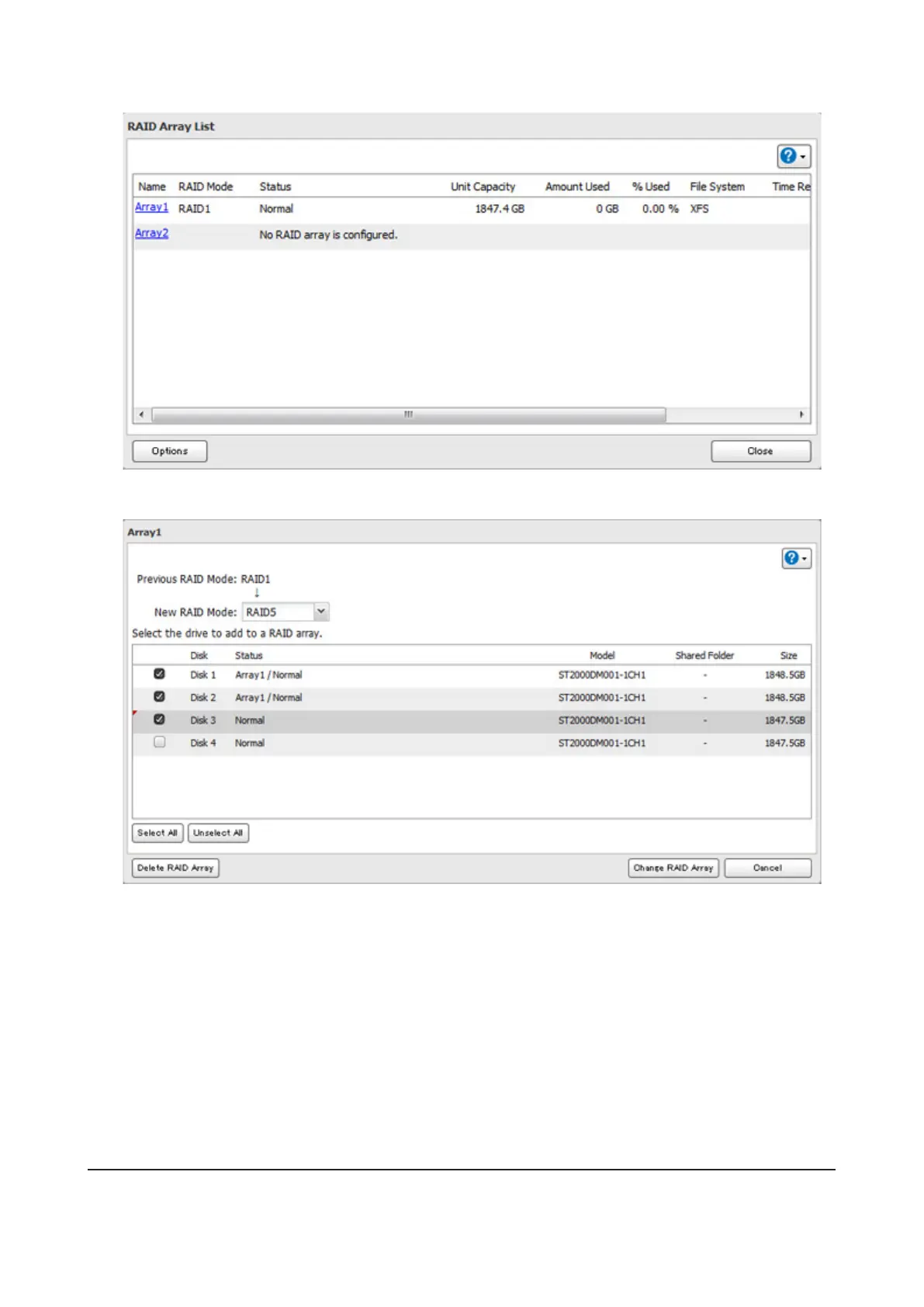Cancel the Array1 dialog
The width and height of the screenshot is (924, 1307).
(x=767, y=868)
